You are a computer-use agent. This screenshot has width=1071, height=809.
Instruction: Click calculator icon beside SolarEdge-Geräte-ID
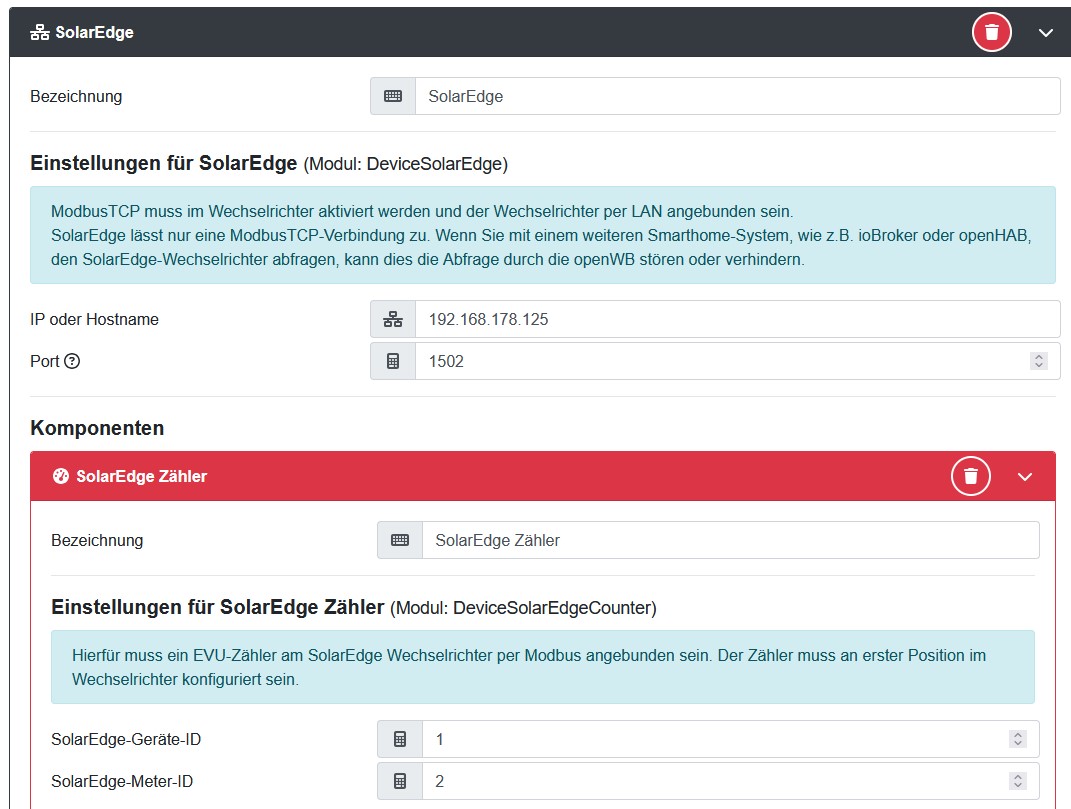(400, 739)
